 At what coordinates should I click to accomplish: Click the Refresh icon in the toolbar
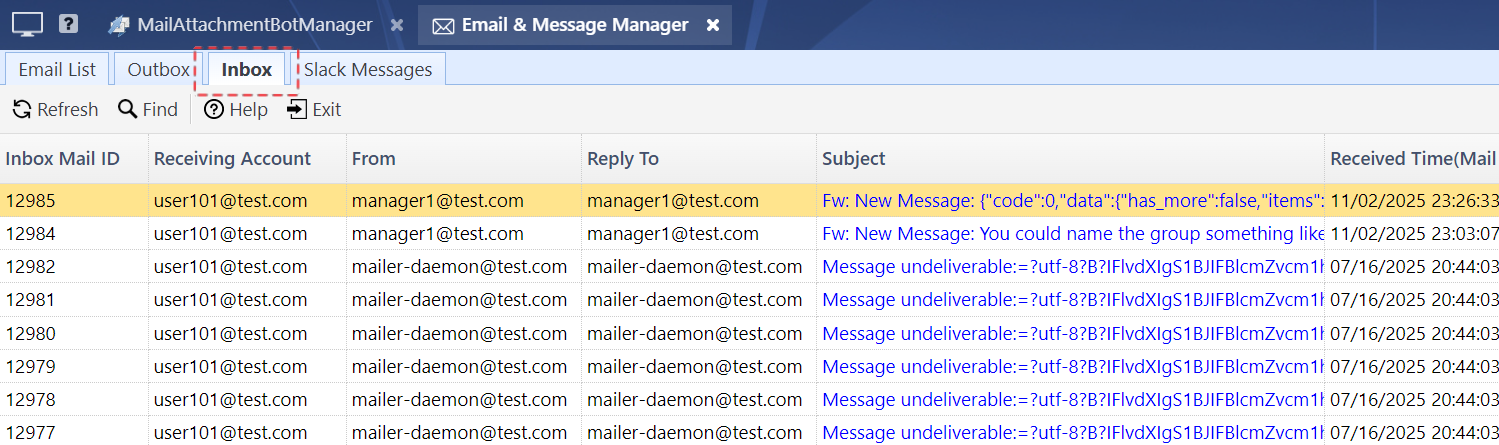22,109
